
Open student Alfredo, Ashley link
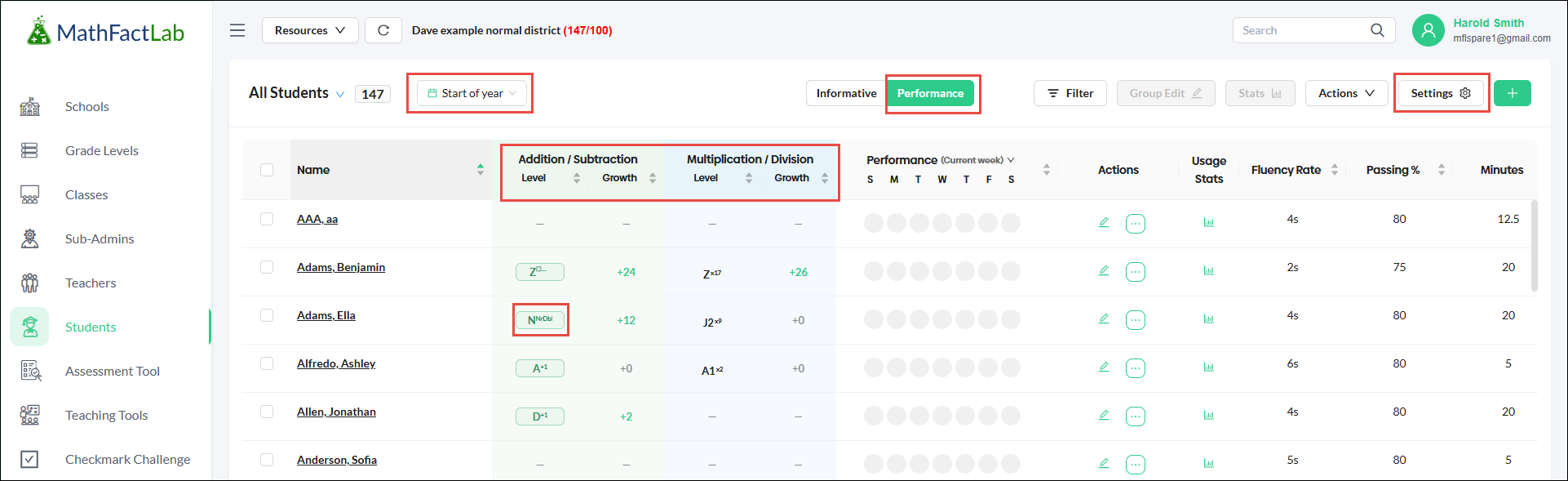[x=336, y=363]
